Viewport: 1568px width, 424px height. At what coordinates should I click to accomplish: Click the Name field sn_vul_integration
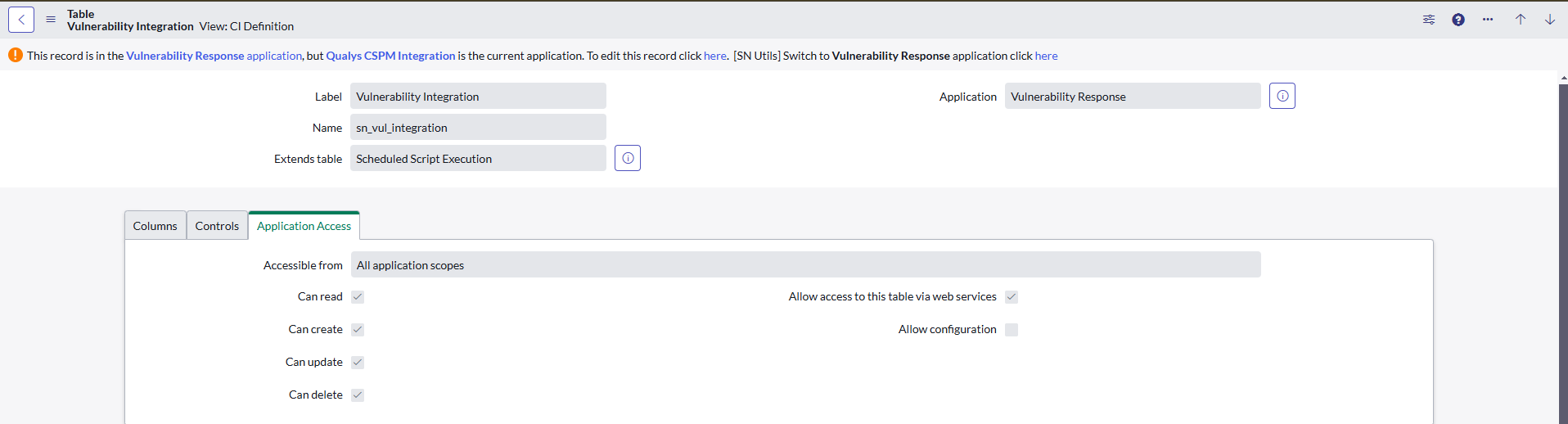click(x=478, y=127)
